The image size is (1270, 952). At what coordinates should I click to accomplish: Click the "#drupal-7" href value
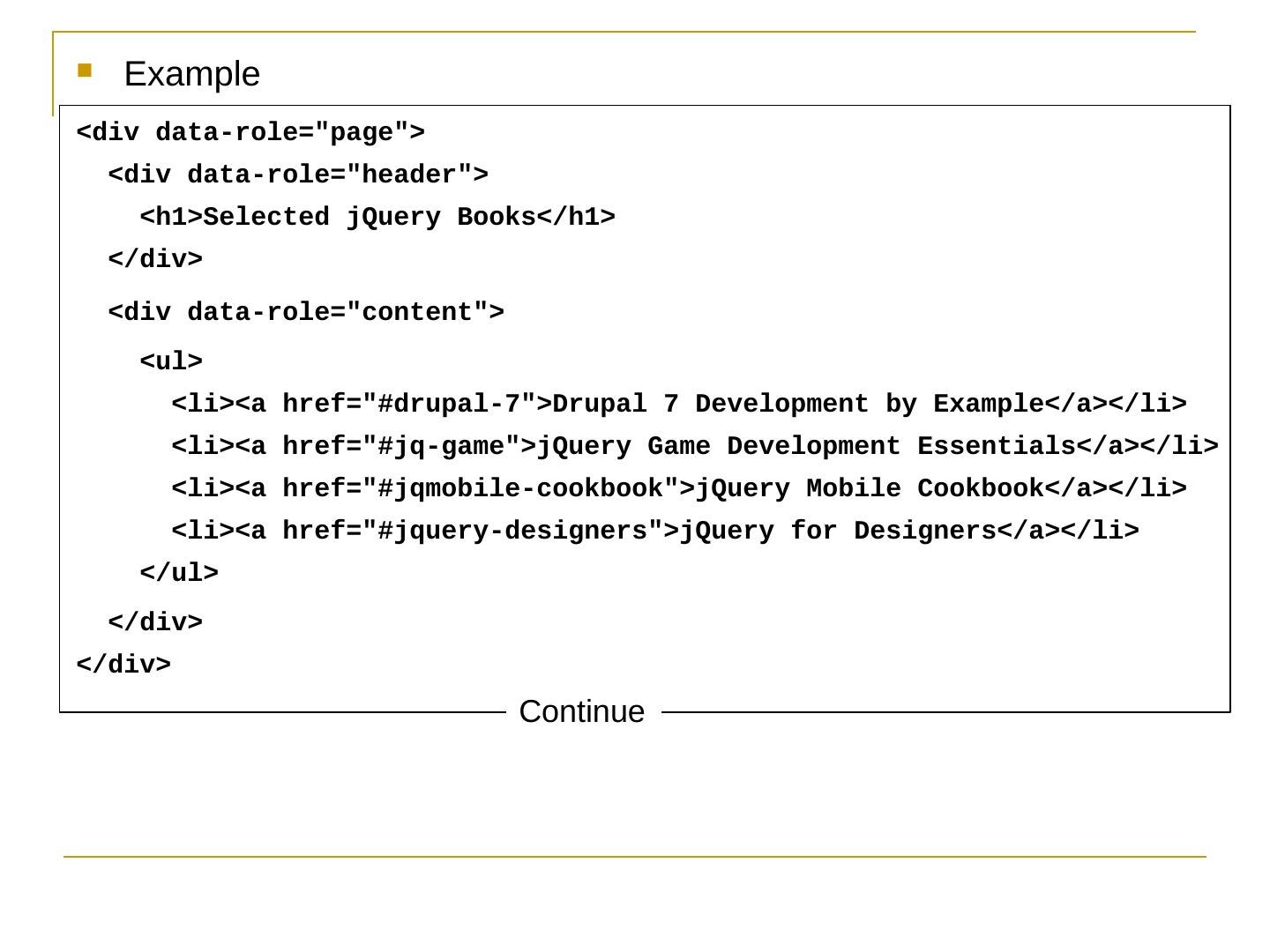click(448, 405)
